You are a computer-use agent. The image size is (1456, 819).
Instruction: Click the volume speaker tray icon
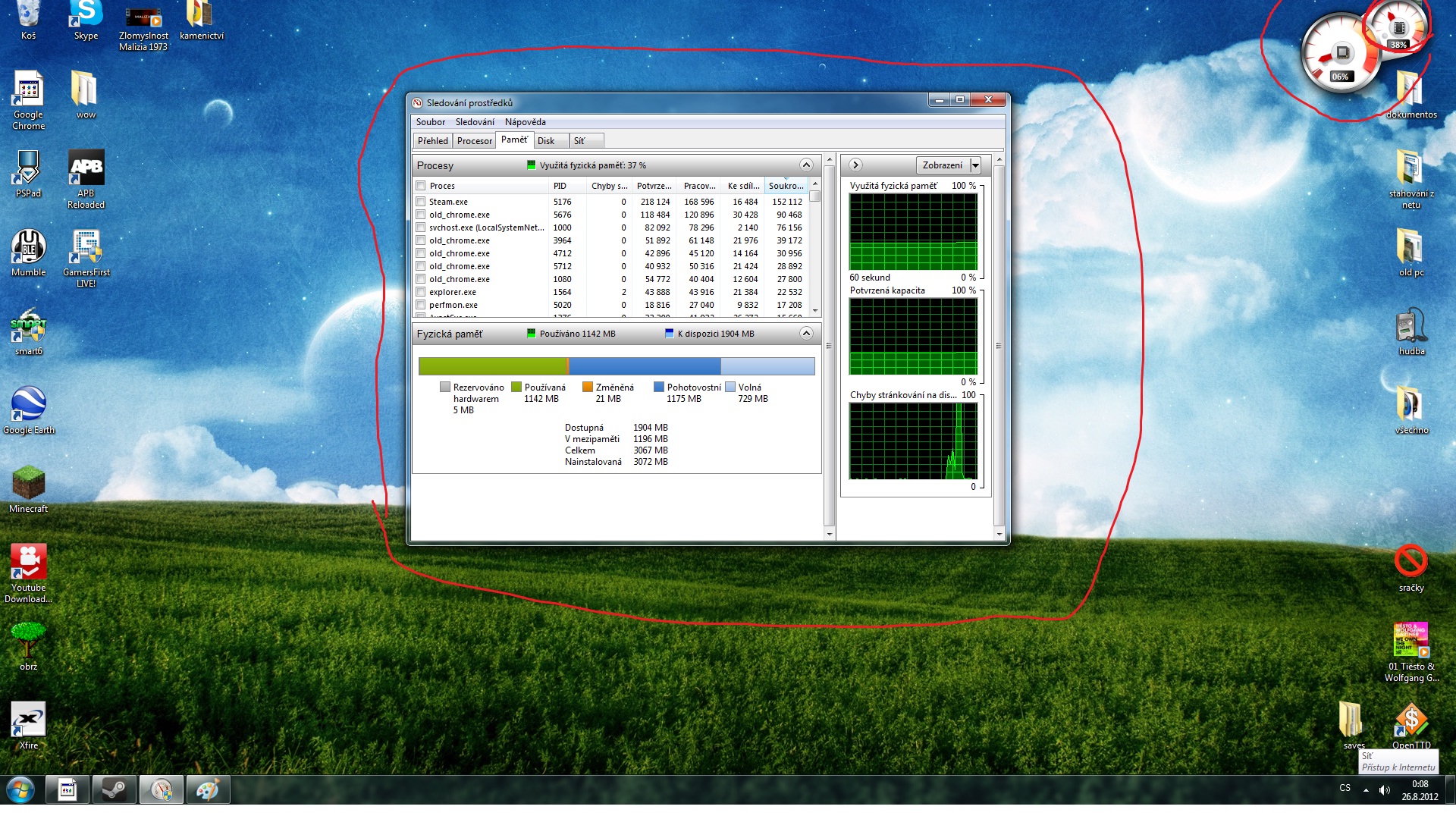pyautogui.click(x=1385, y=790)
